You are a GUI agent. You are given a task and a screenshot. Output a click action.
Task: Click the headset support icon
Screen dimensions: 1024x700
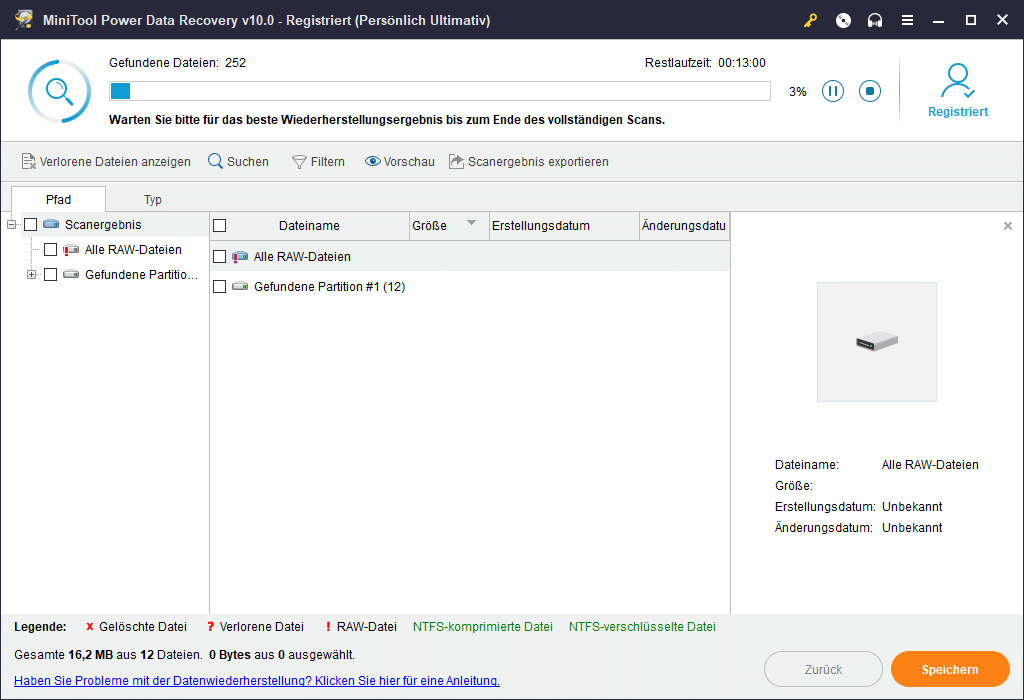(x=875, y=20)
